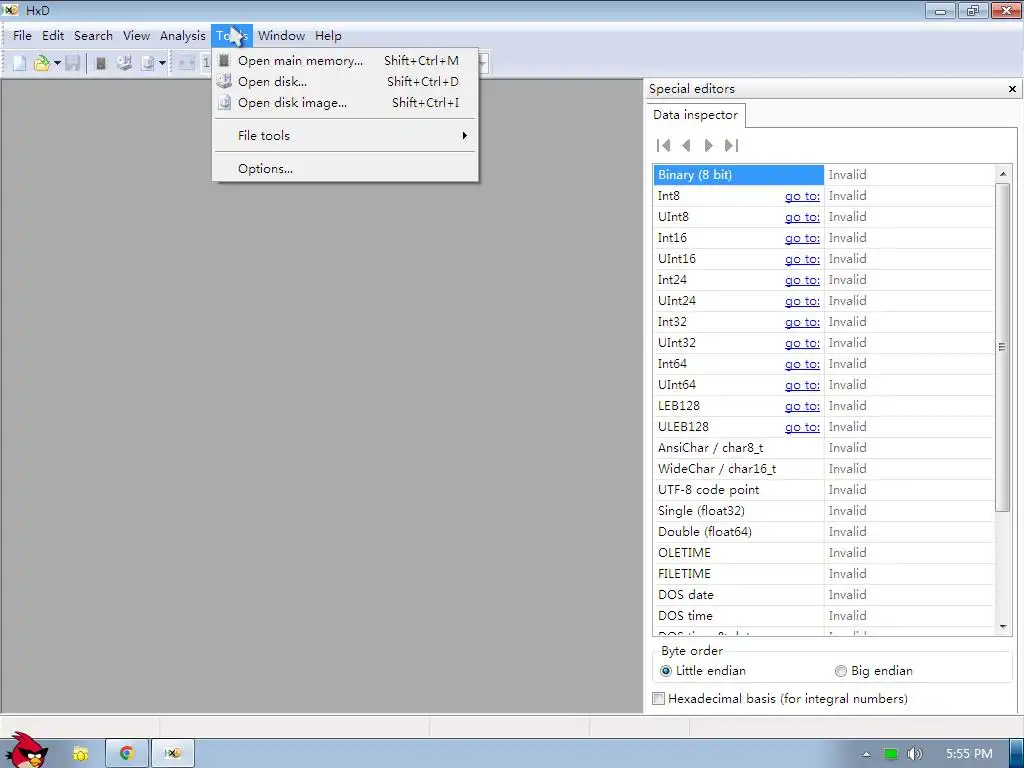Go to next byte in Data inspector
The width and height of the screenshot is (1024, 768).
(x=709, y=145)
